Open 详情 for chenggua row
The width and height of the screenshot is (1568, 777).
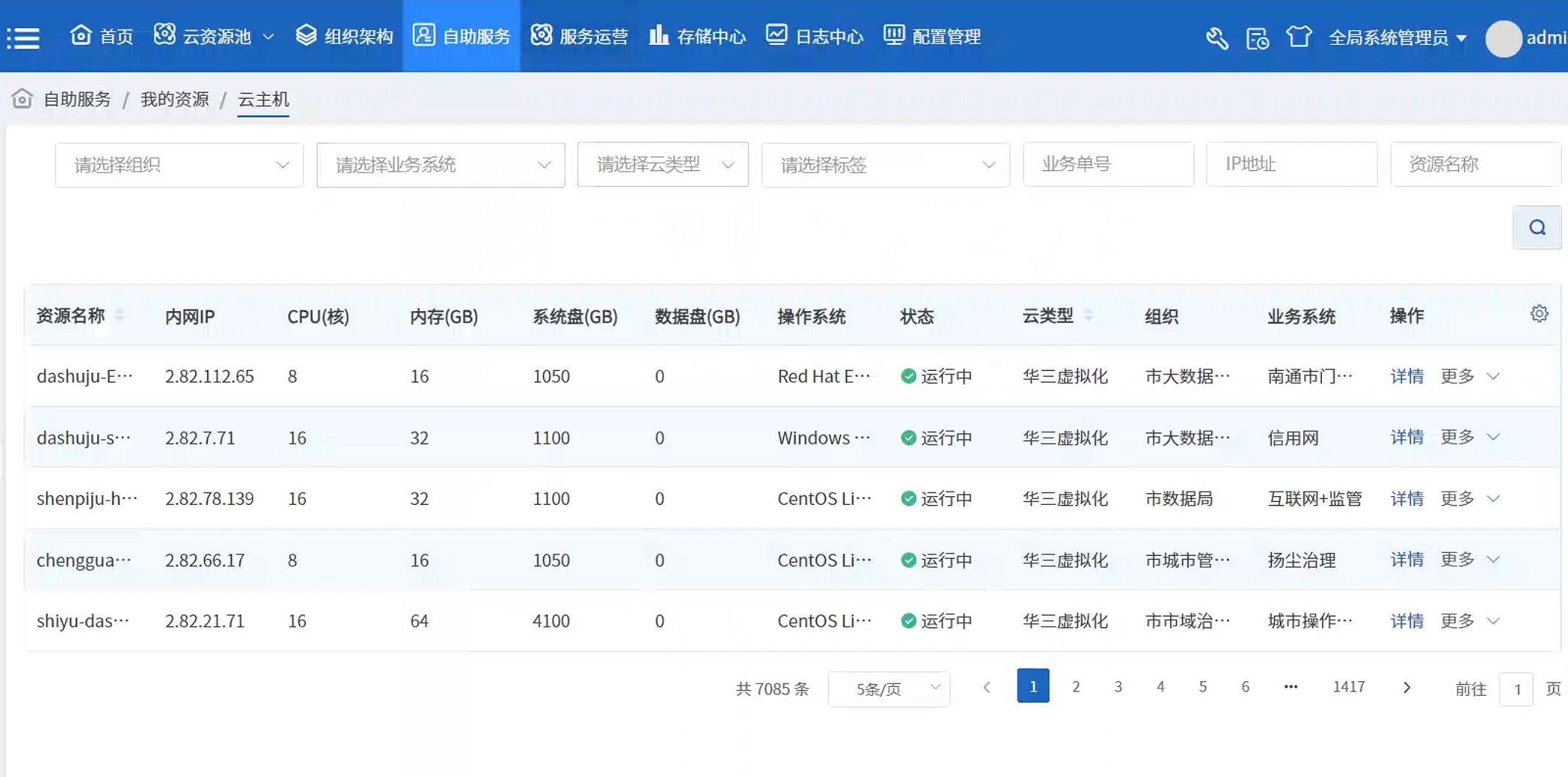[x=1407, y=560]
